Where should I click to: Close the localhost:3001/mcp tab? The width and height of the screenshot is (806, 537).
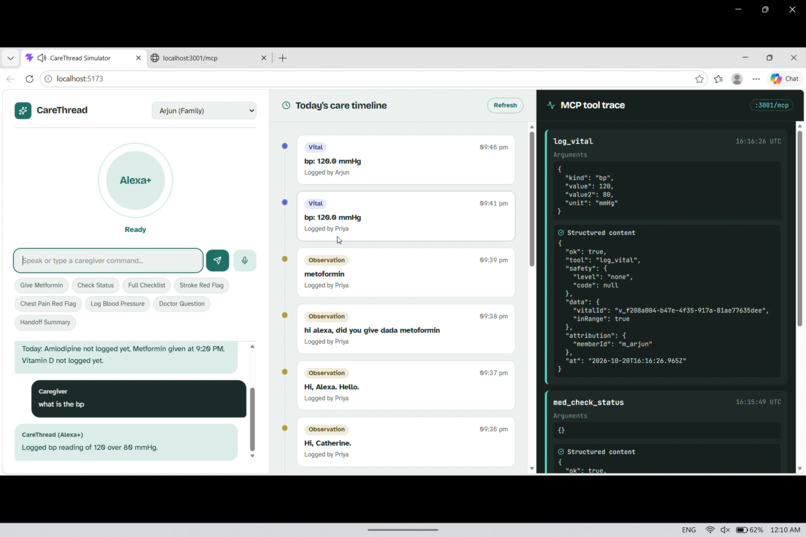(x=264, y=58)
